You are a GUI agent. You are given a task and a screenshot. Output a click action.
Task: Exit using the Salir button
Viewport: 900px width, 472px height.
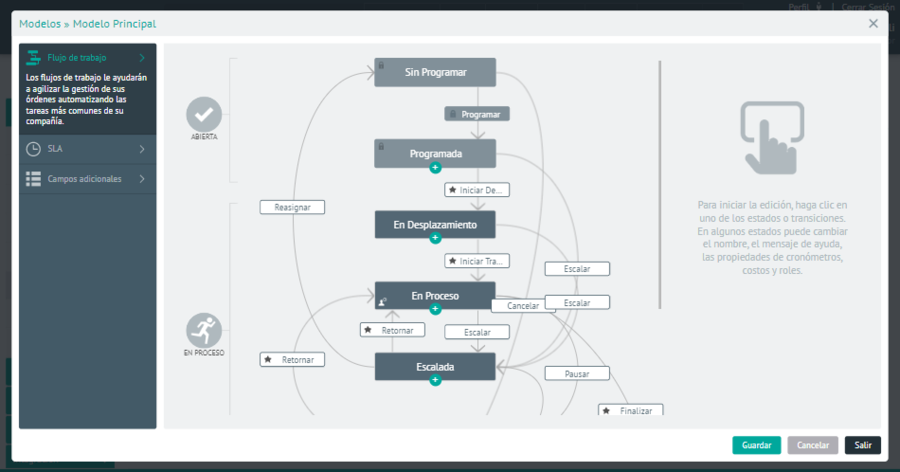coord(863,445)
